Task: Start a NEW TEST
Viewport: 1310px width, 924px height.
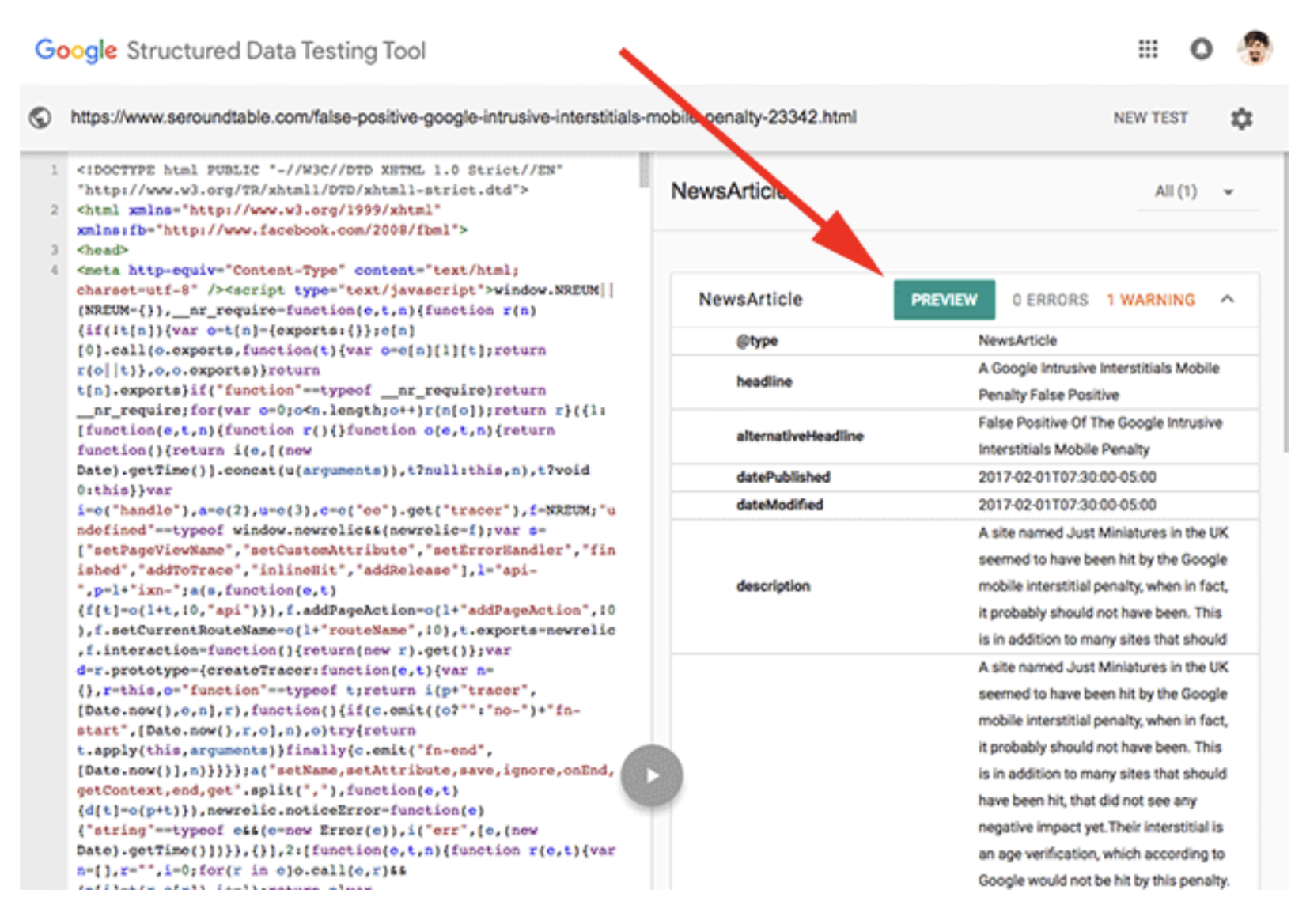Action: 1150,118
